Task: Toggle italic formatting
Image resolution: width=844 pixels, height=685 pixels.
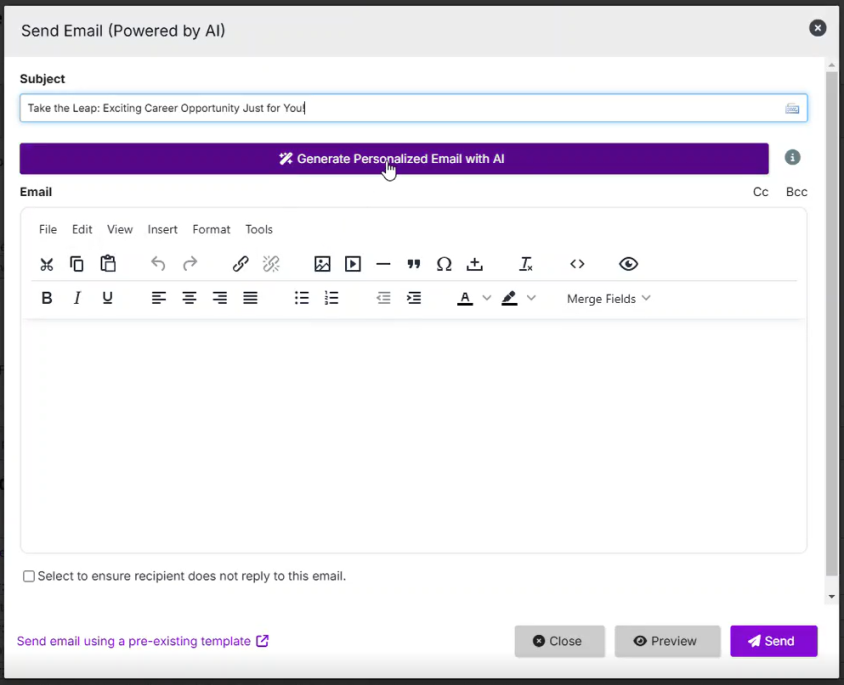Action: point(77,298)
